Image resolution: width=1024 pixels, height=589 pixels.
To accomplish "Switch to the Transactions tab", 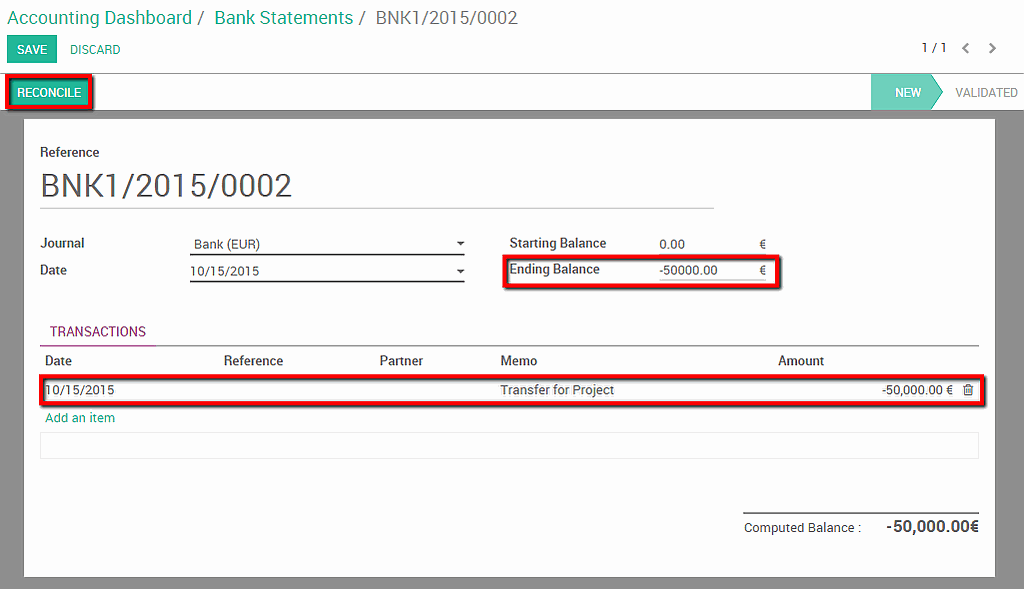I will pyautogui.click(x=98, y=332).
